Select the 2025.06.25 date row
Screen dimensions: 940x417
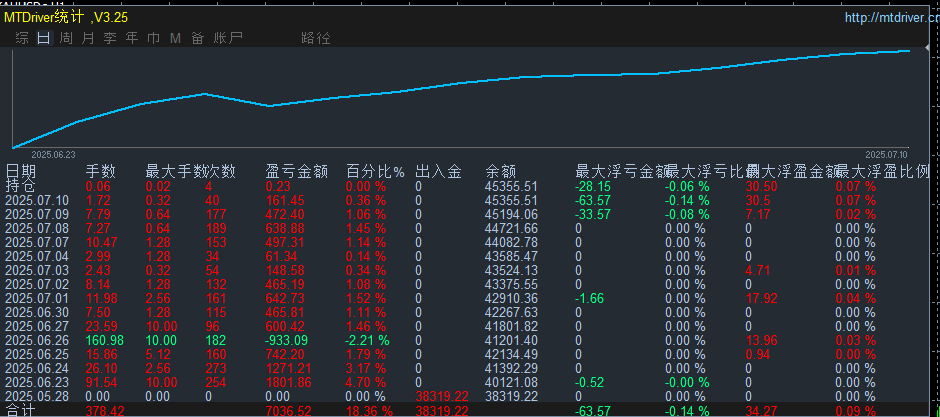click(x=37, y=354)
